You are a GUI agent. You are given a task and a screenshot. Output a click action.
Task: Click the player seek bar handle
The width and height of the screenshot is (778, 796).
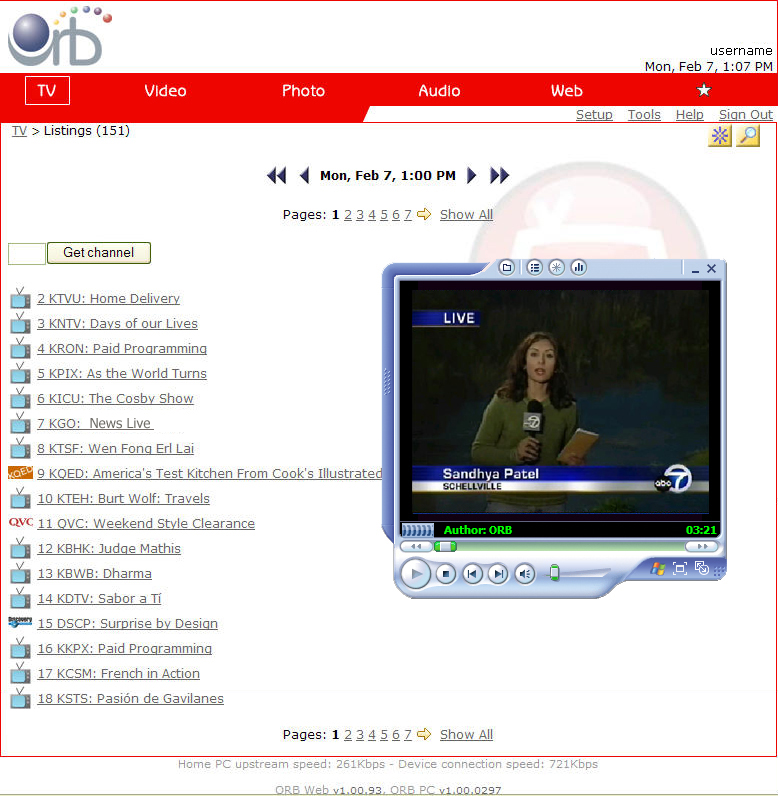click(x=445, y=547)
